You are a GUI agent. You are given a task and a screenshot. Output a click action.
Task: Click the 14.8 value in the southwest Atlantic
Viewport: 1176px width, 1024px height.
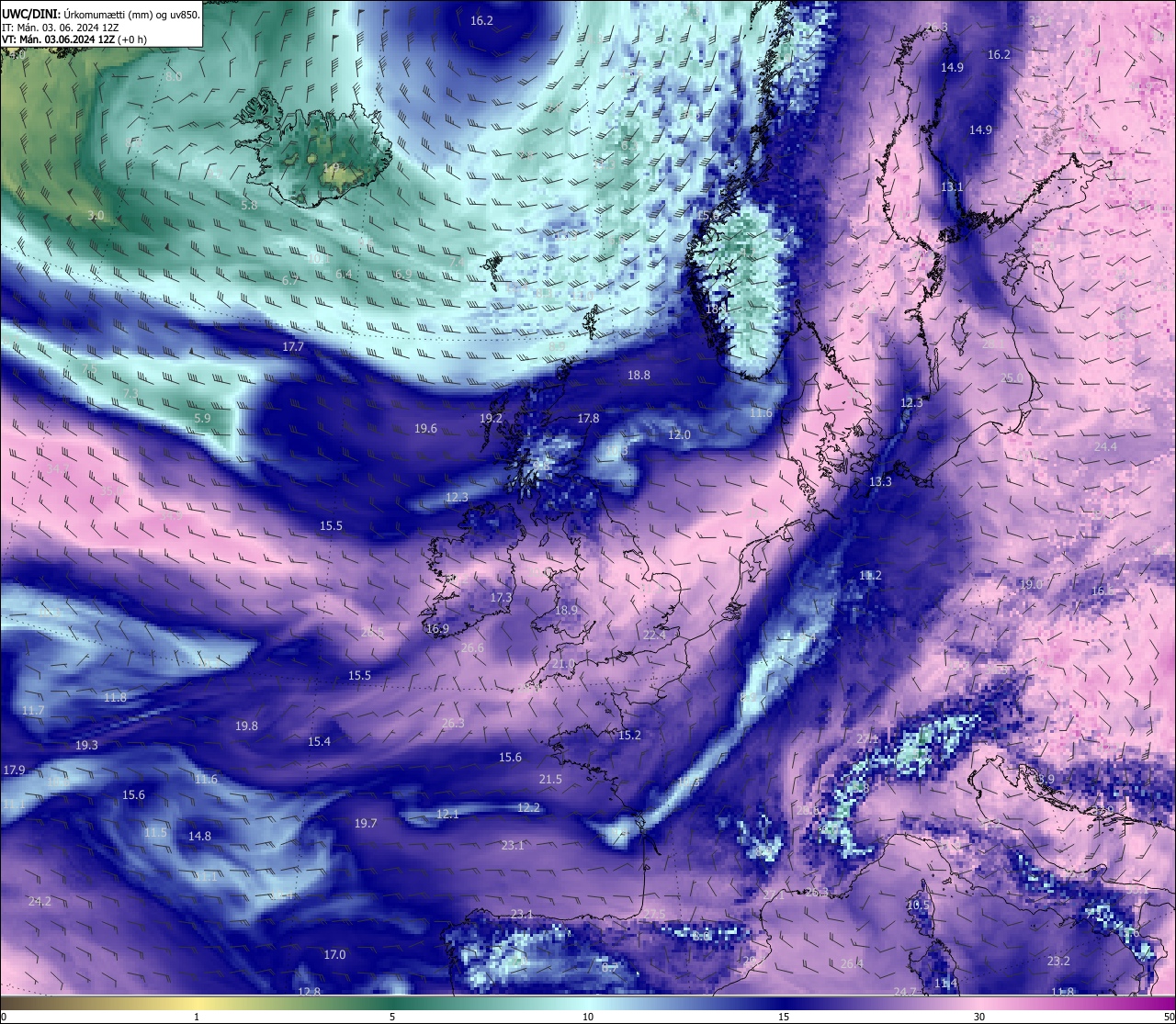tap(199, 836)
